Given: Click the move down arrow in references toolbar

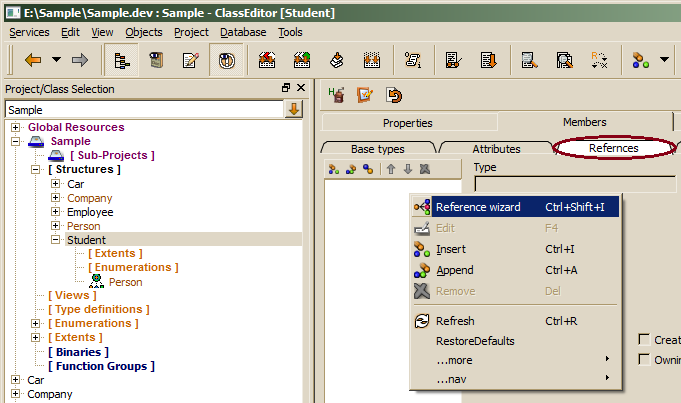Looking at the screenshot, I should coord(408,169).
